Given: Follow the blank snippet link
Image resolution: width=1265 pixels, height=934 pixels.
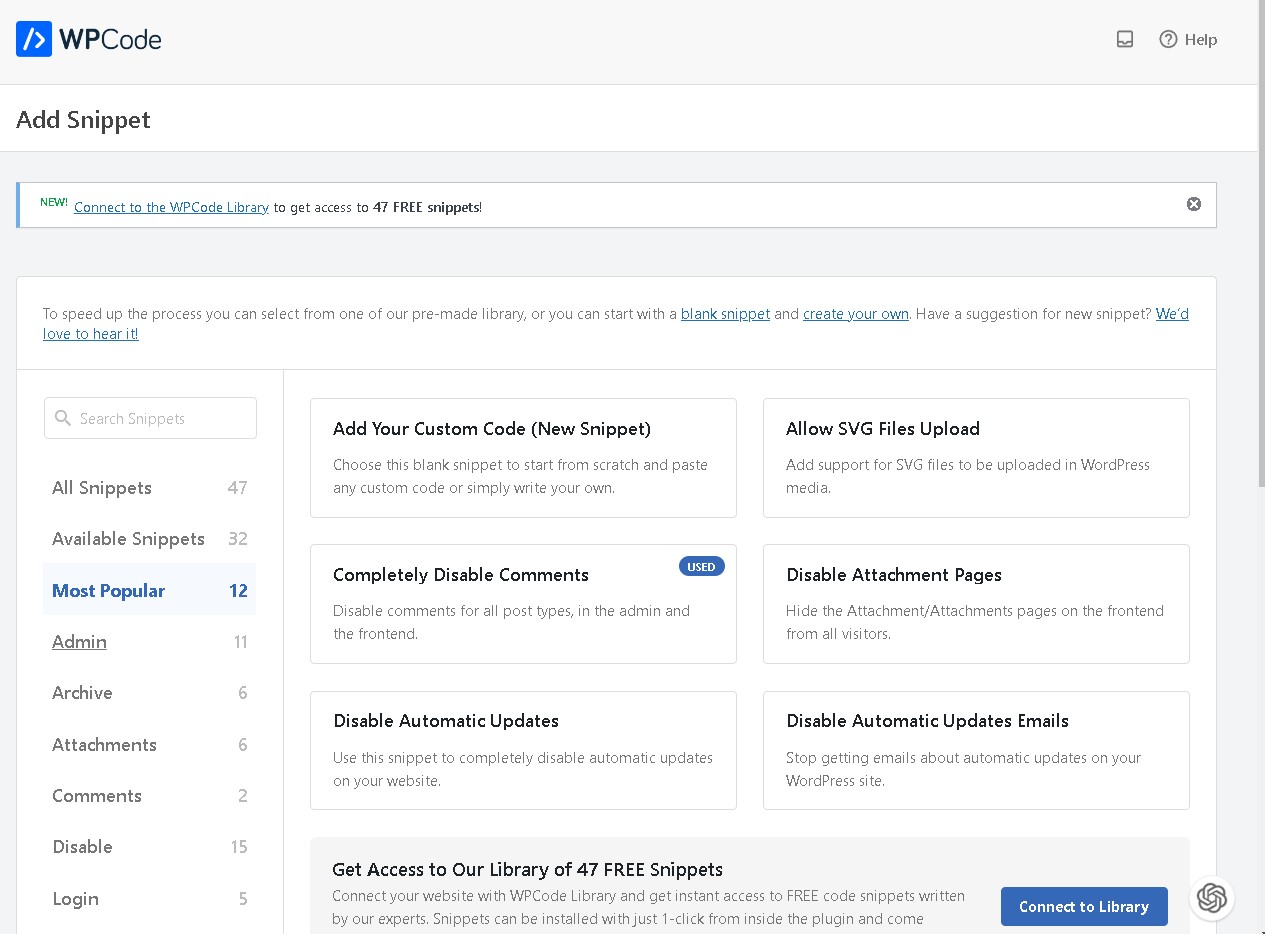Looking at the screenshot, I should [725, 314].
